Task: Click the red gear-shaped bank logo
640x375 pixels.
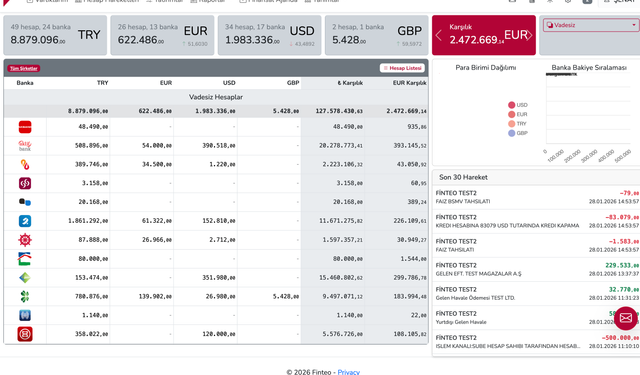Action: tap(25, 240)
